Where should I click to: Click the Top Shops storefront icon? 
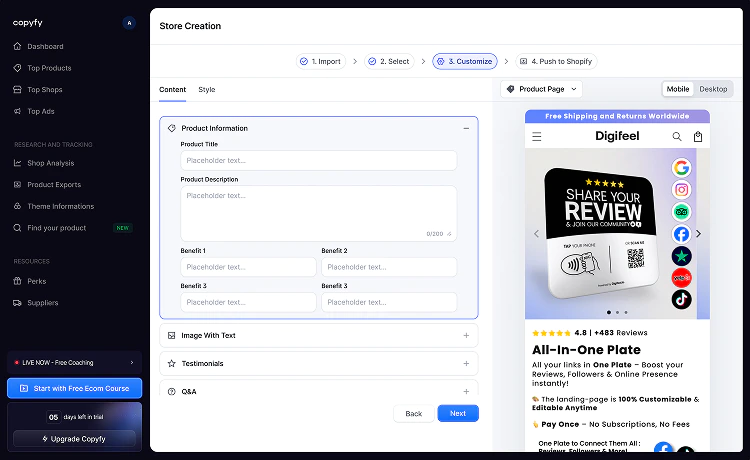click(17, 89)
